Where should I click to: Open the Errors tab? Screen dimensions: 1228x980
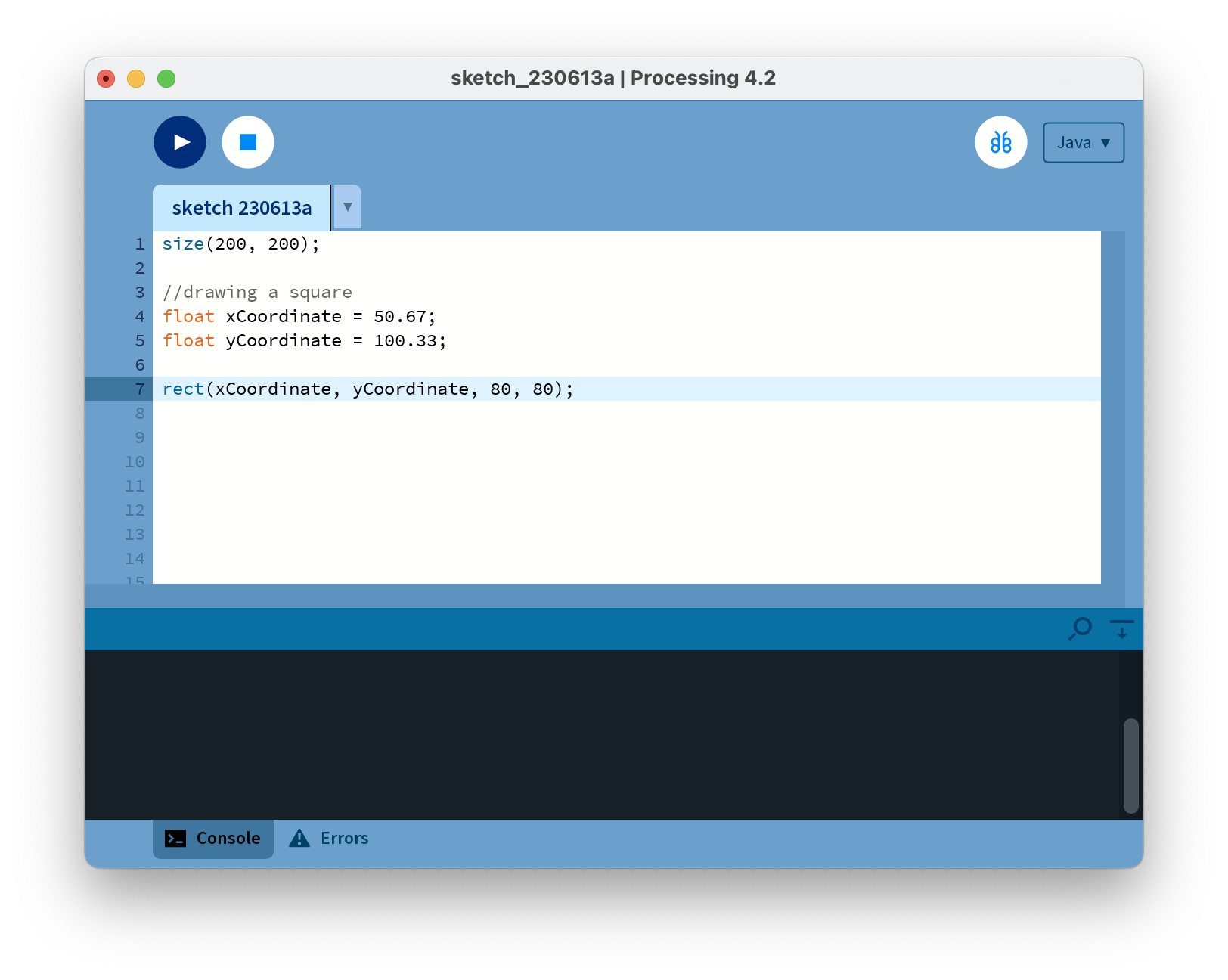coord(344,839)
